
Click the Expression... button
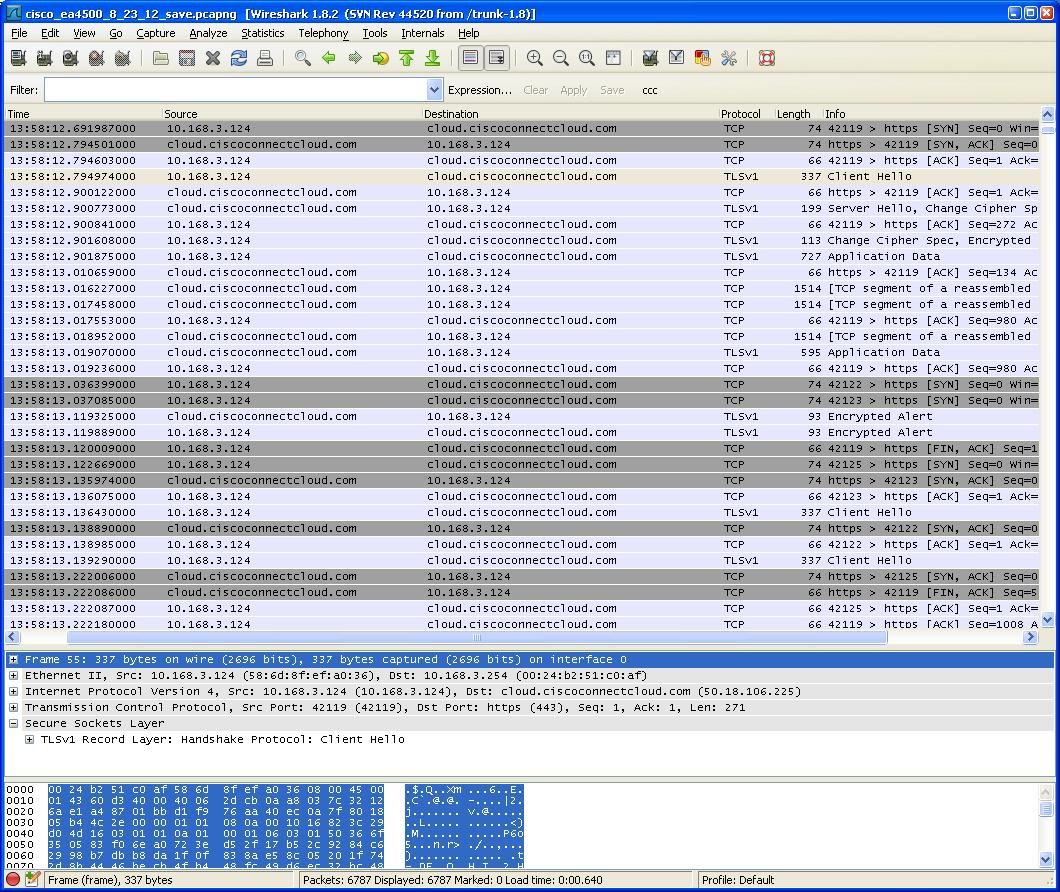point(480,90)
